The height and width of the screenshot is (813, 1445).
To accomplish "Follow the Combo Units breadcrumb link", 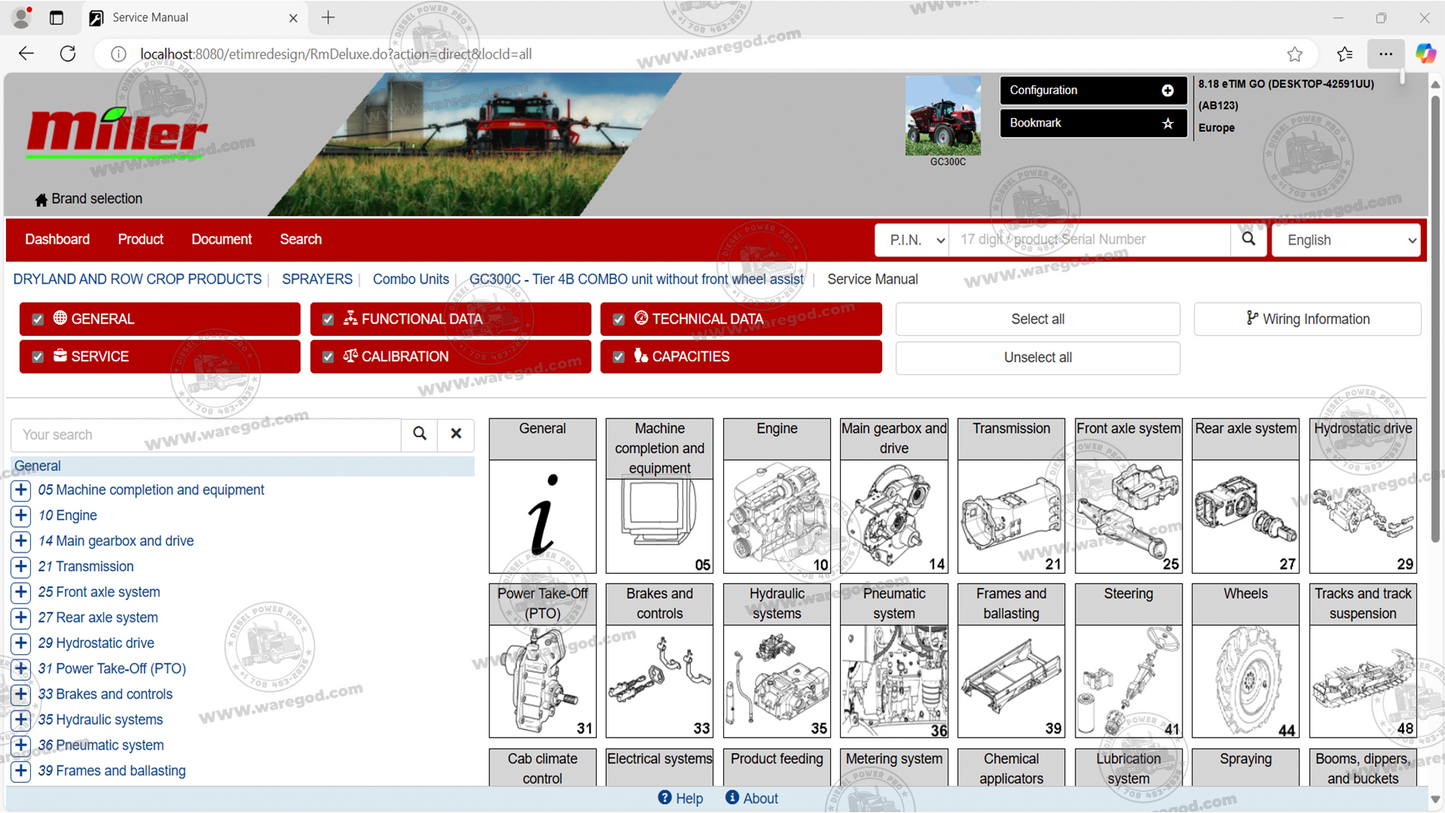I will tap(411, 279).
